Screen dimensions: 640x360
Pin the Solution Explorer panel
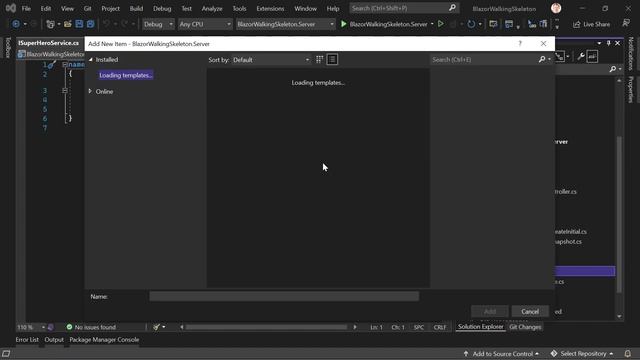point(609,43)
